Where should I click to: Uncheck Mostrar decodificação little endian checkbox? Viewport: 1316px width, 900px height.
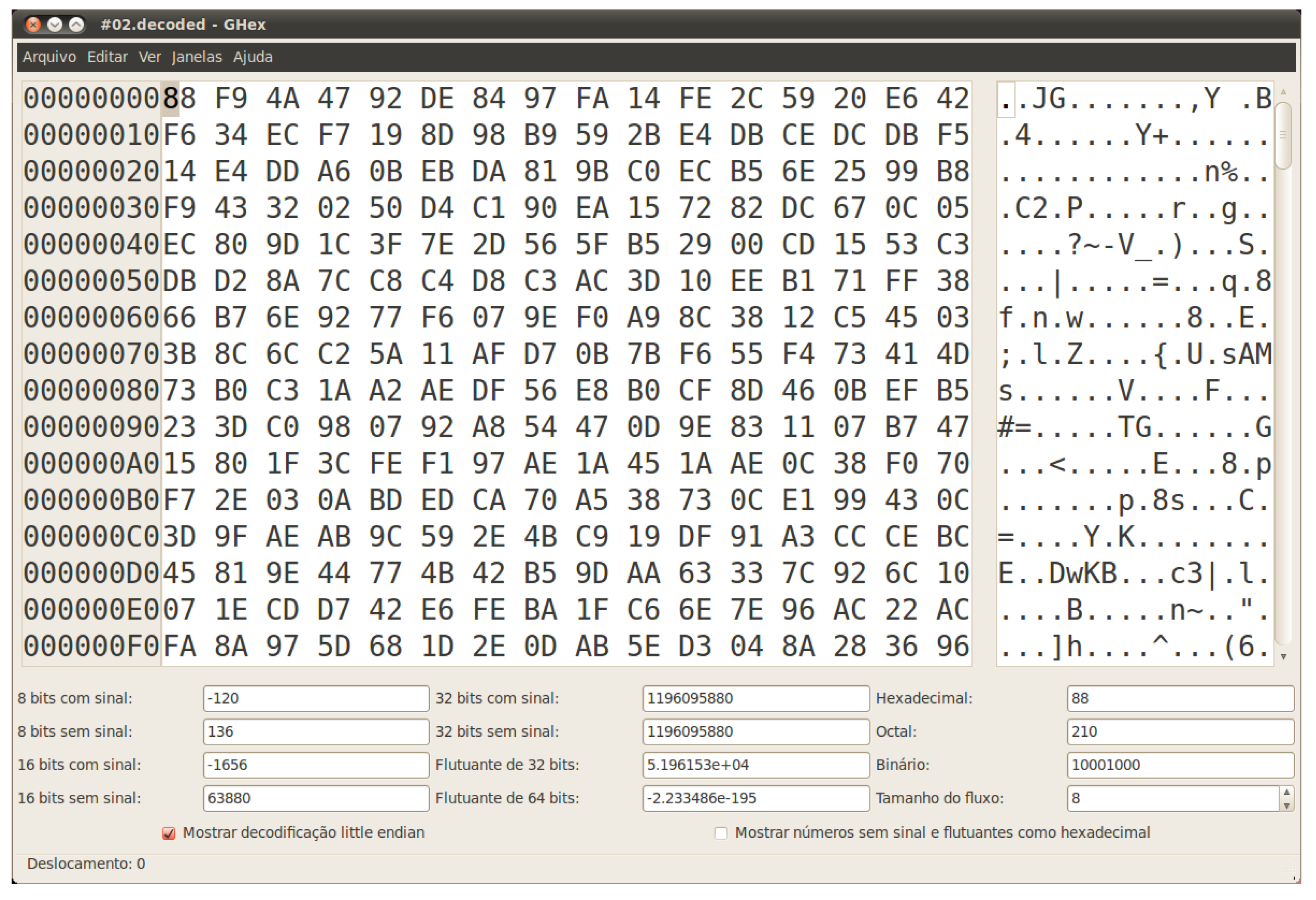pos(169,833)
